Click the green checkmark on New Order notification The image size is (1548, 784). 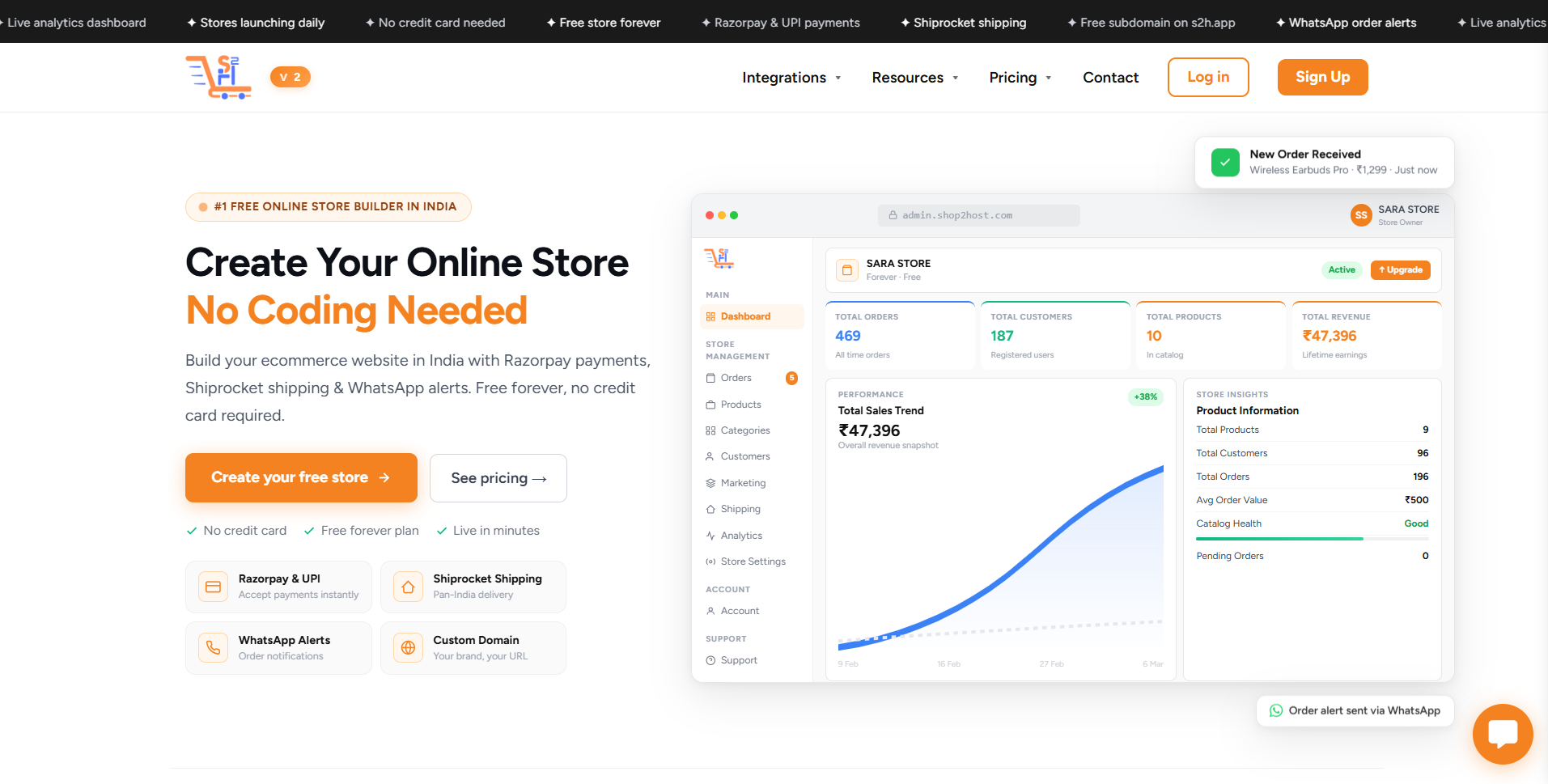click(1225, 162)
